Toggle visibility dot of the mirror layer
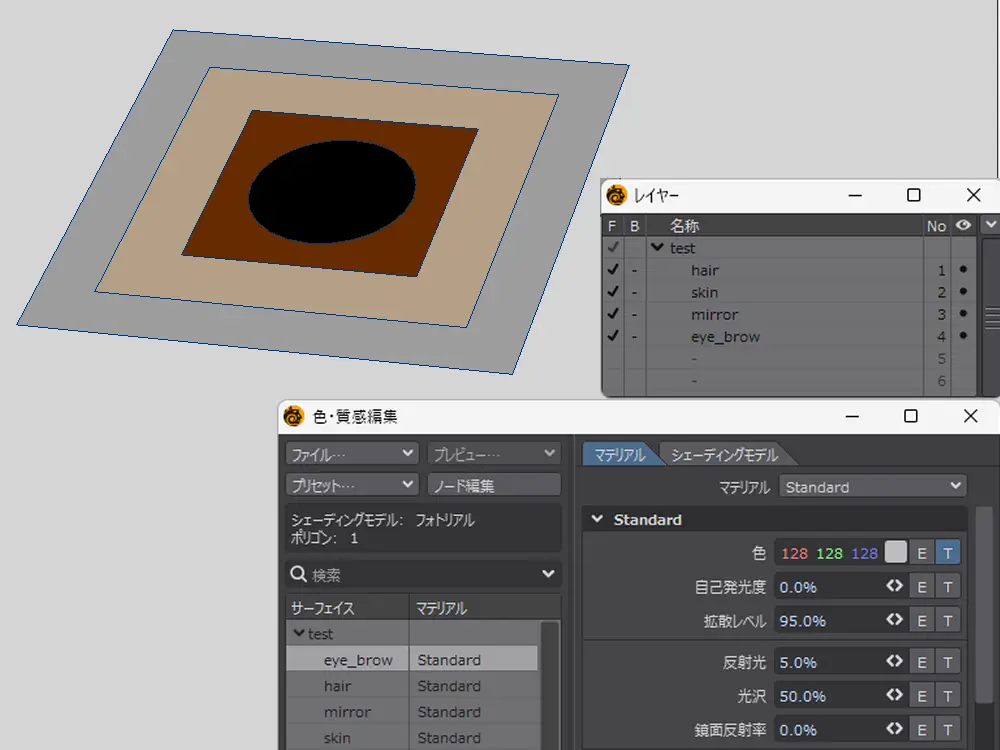The width and height of the screenshot is (1000, 750). (963, 315)
